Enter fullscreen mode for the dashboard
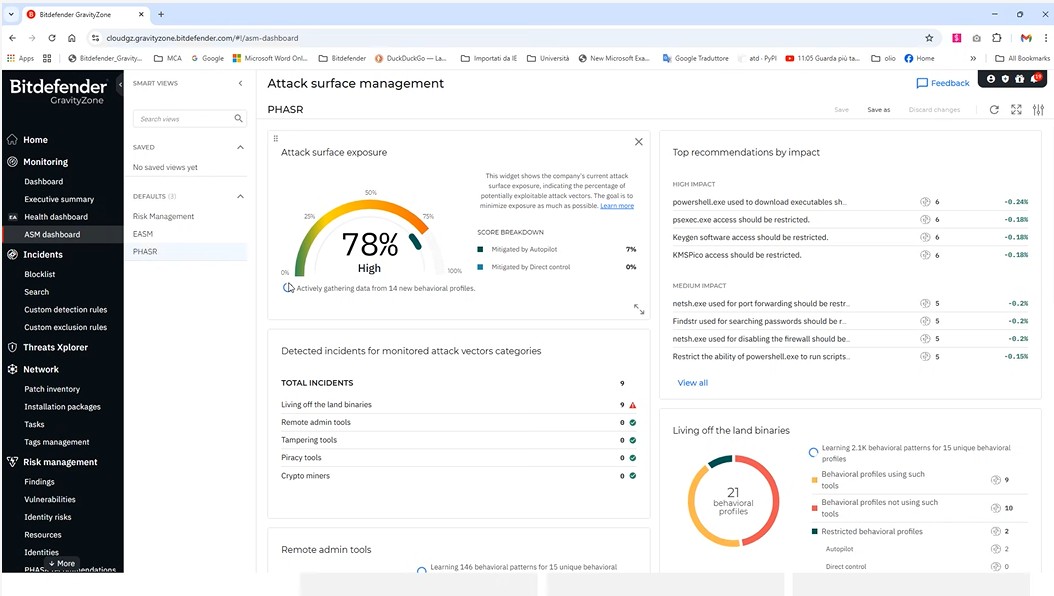Screen dimensions: 1054x596 pyautogui.click(x=1016, y=110)
